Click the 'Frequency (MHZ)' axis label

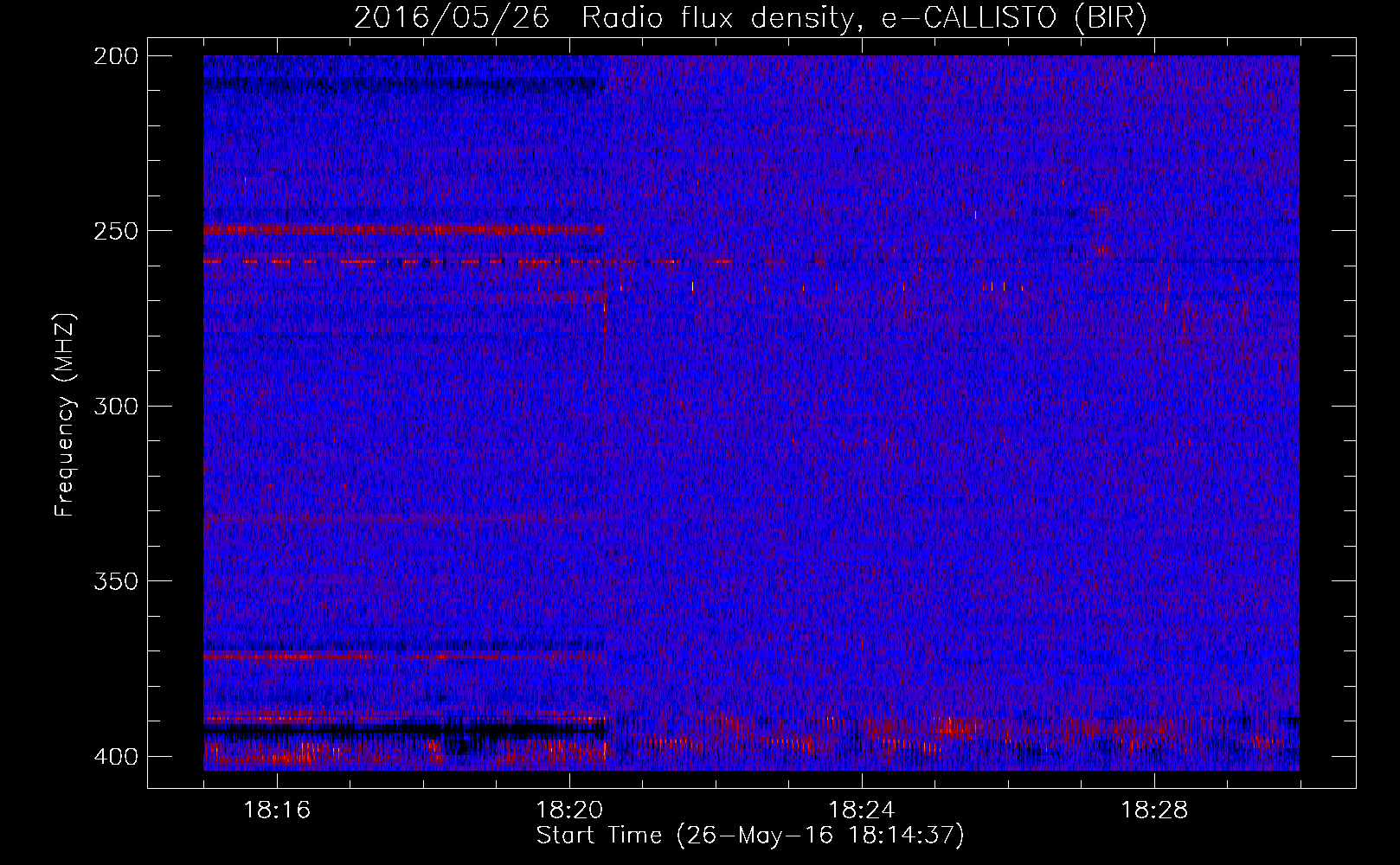pyautogui.click(x=65, y=415)
